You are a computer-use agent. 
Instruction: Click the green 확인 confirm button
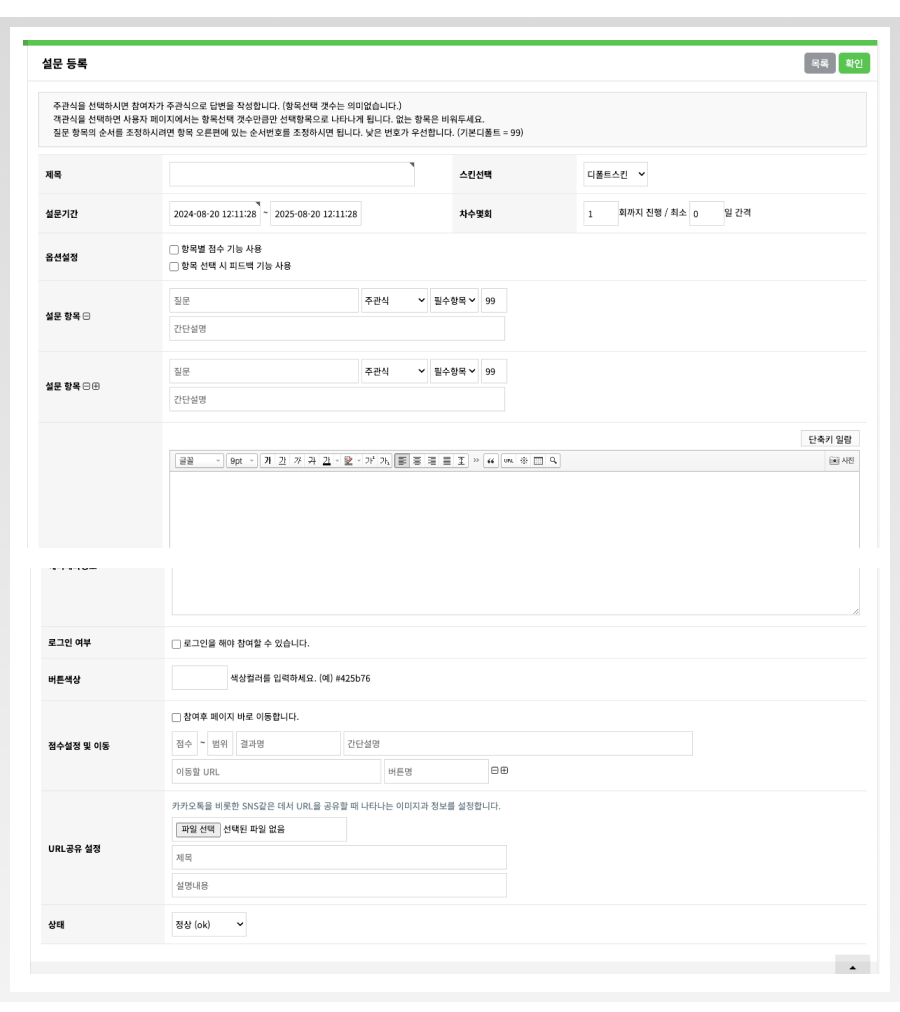(x=853, y=63)
